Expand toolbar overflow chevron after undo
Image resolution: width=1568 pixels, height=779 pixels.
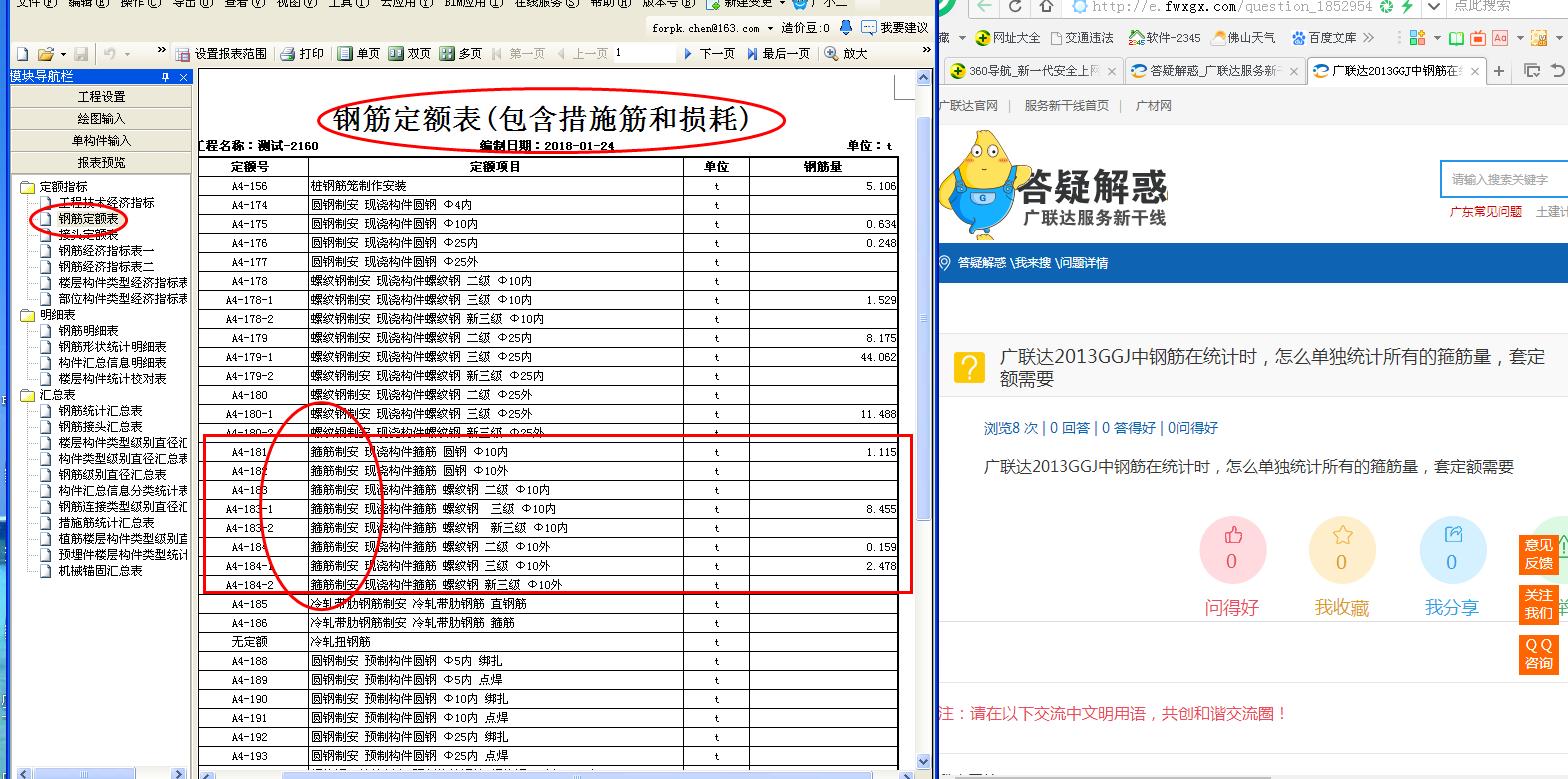coord(161,51)
